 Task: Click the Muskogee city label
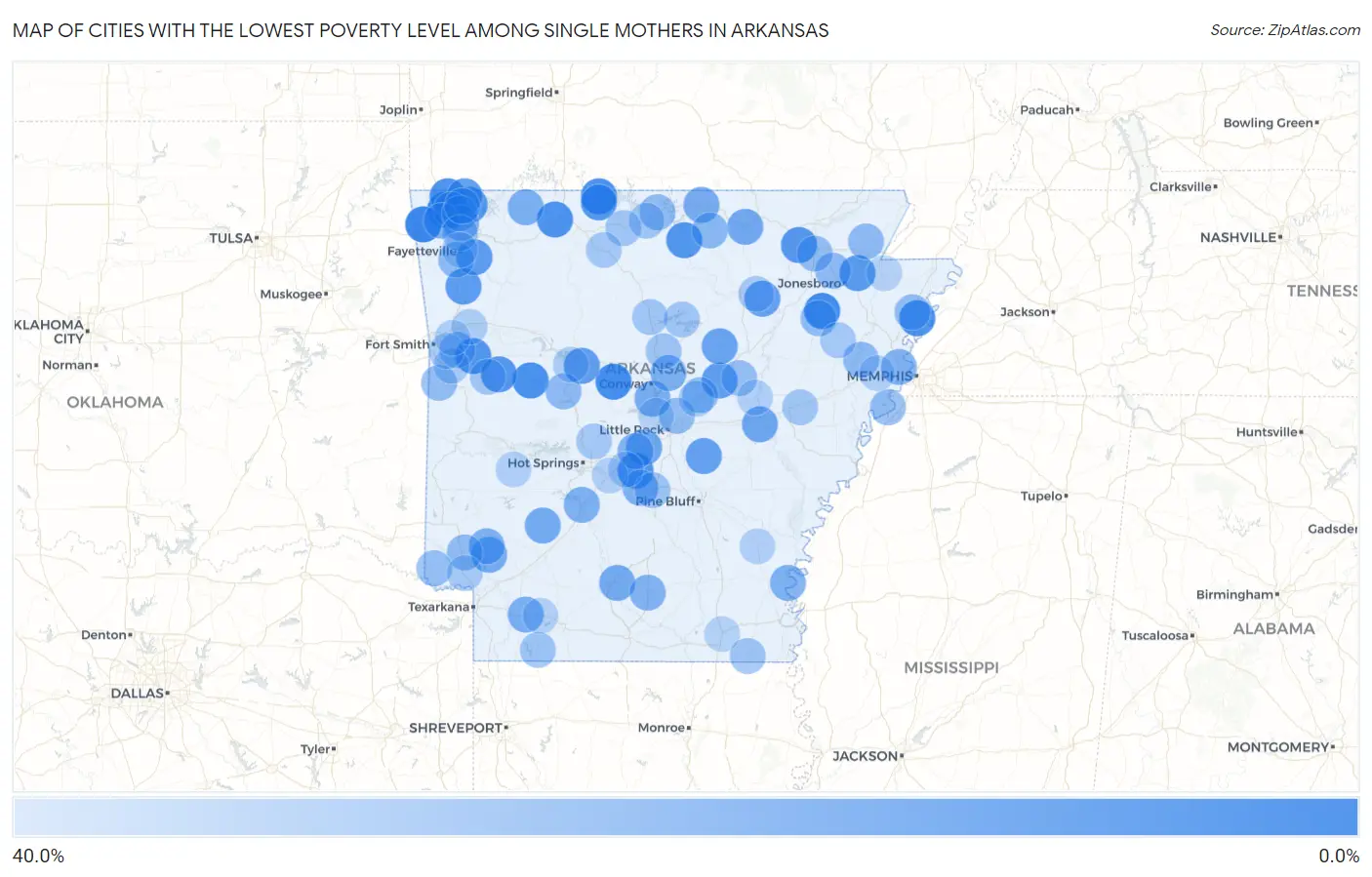point(291,294)
